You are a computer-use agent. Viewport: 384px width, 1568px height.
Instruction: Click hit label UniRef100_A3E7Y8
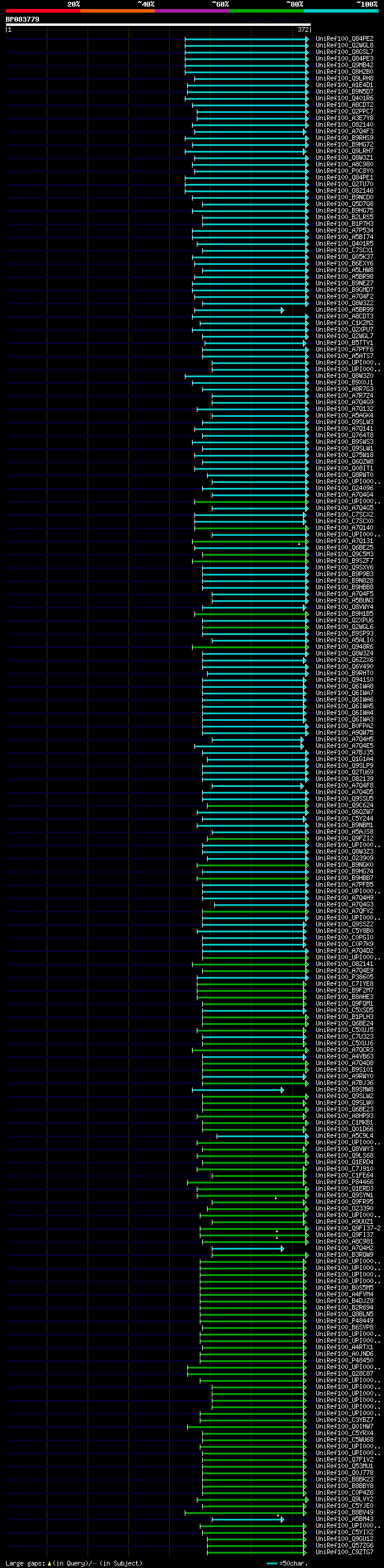344,118
